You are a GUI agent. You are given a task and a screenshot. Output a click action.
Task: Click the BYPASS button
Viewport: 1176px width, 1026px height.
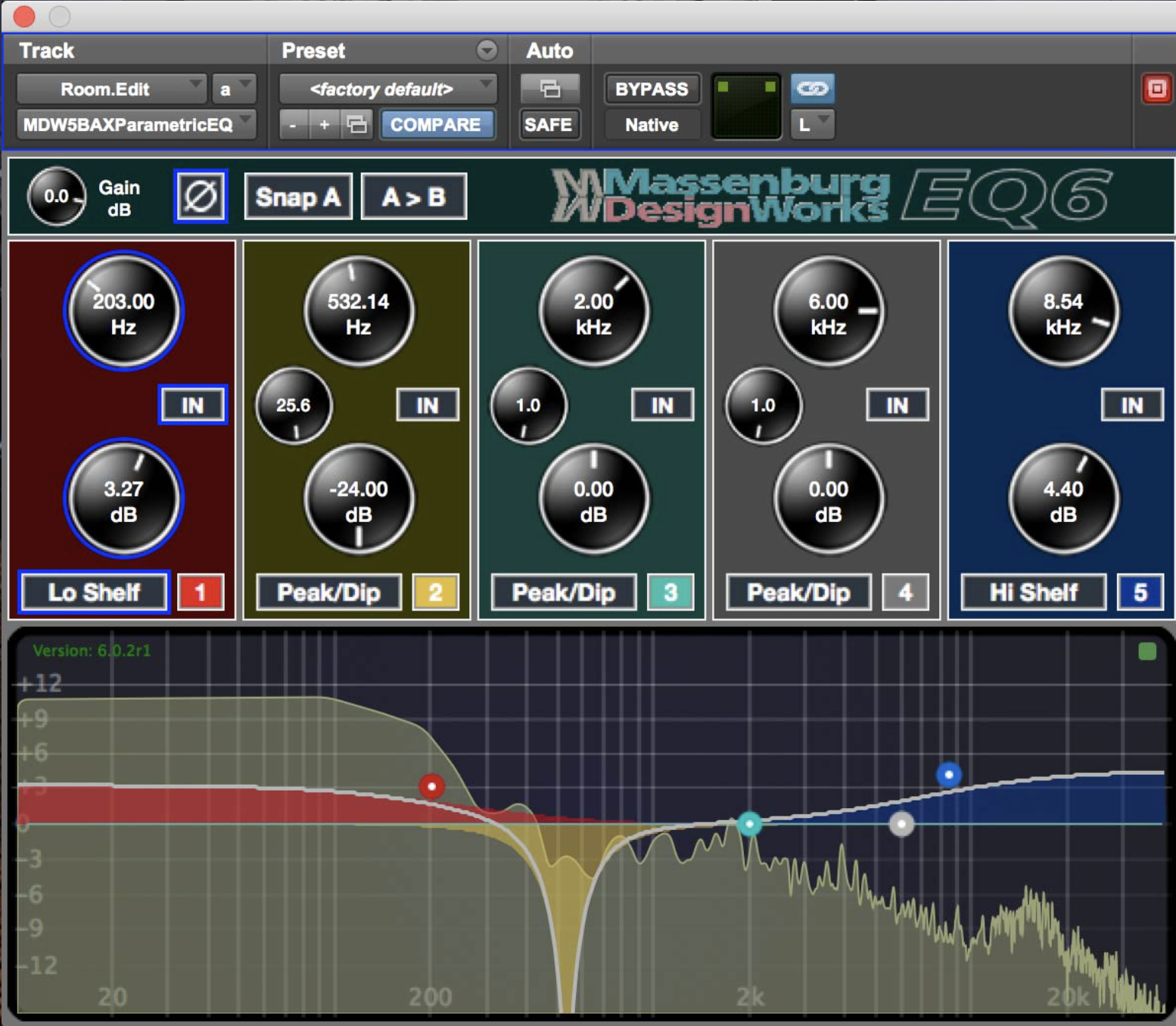(651, 89)
